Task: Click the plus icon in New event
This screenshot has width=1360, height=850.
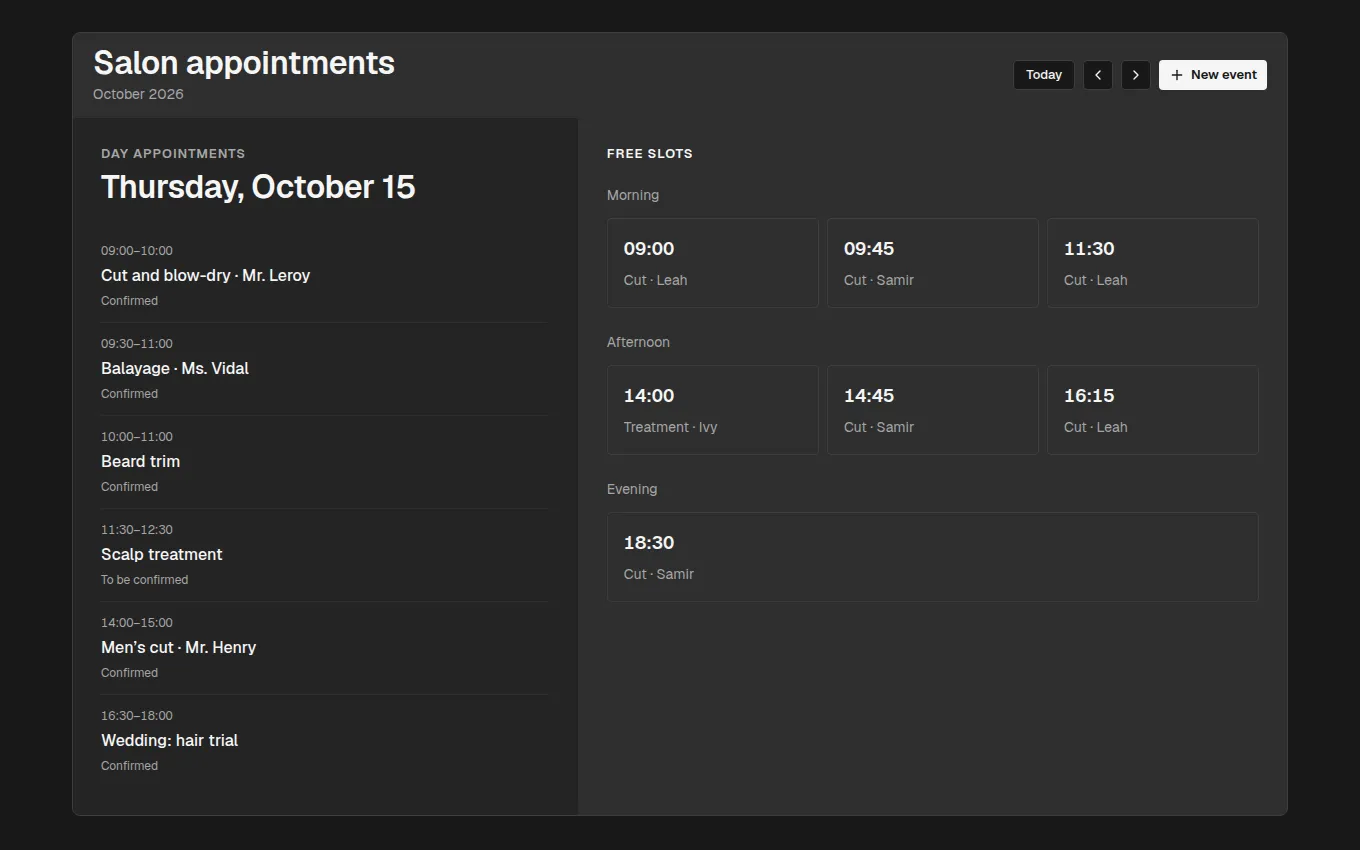Action: point(1177,75)
